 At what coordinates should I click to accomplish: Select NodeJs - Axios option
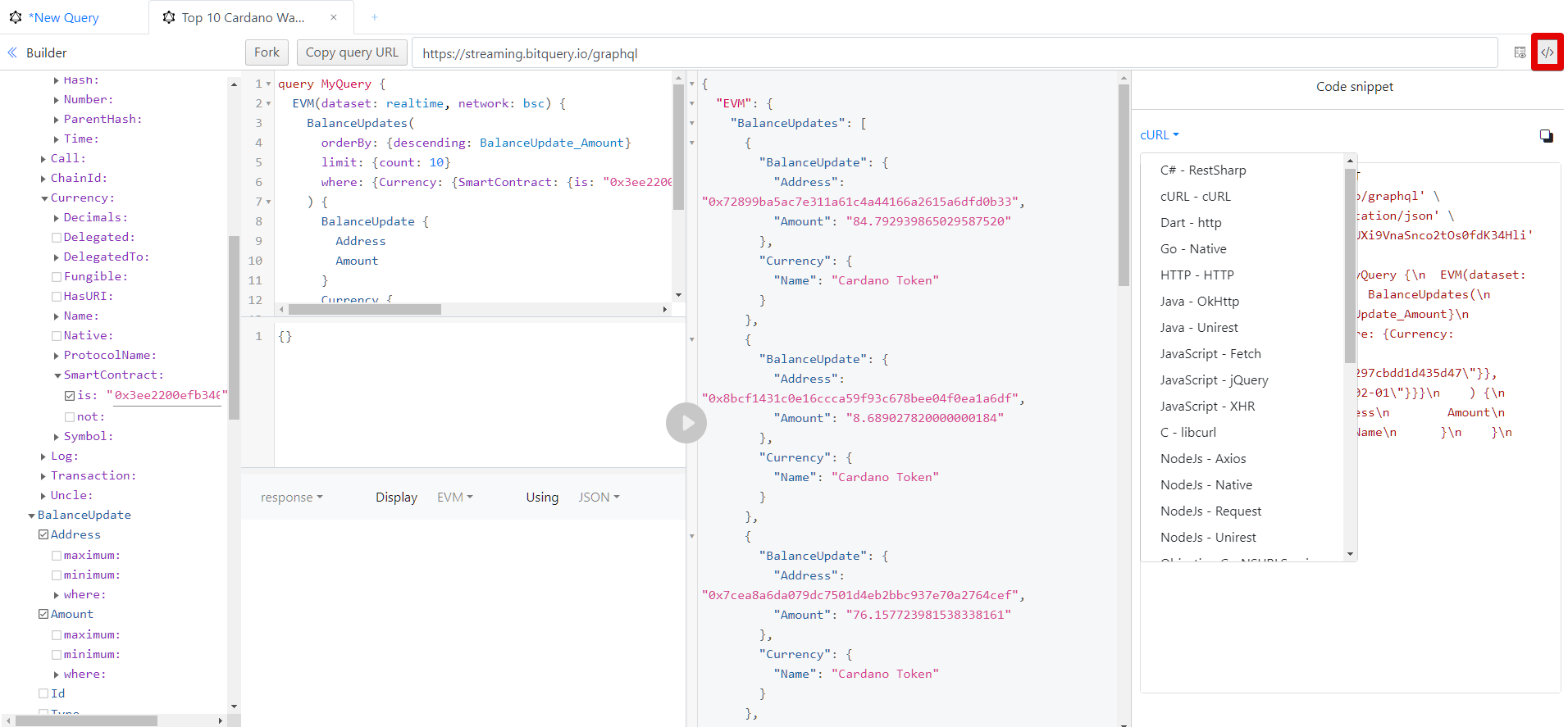[1203, 459]
